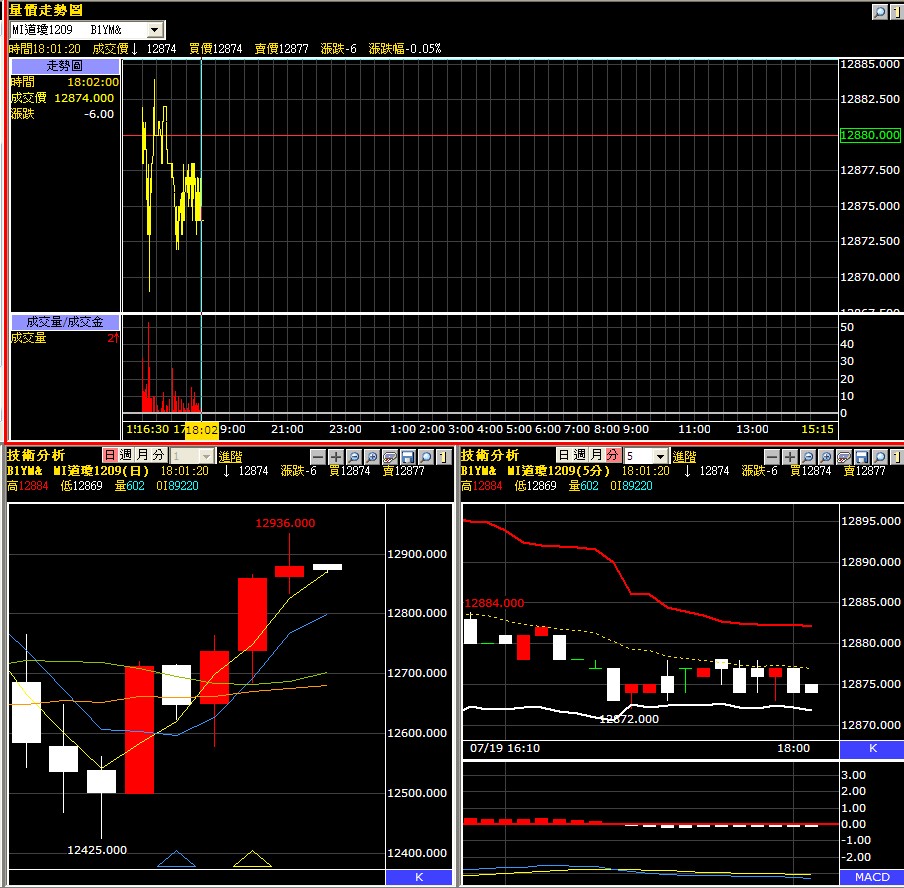Switch the daily chart panel to 分 period
The width and height of the screenshot is (904, 888).
pyautogui.click(x=158, y=455)
